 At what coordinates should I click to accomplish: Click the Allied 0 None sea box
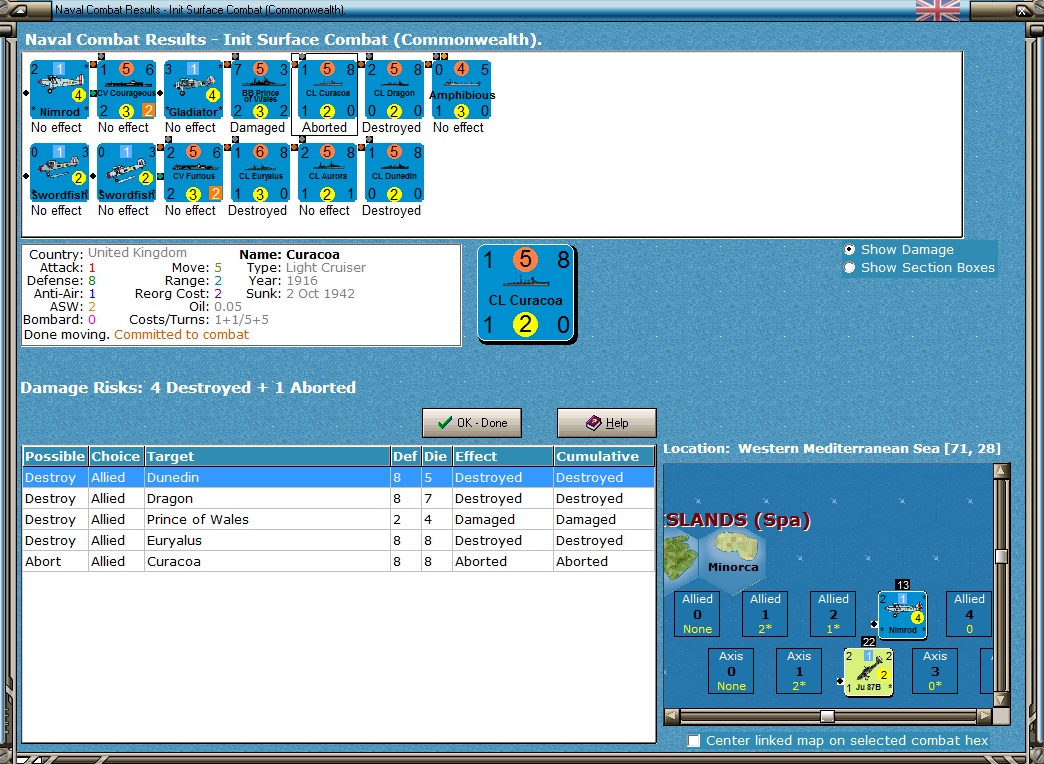[697, 614]
